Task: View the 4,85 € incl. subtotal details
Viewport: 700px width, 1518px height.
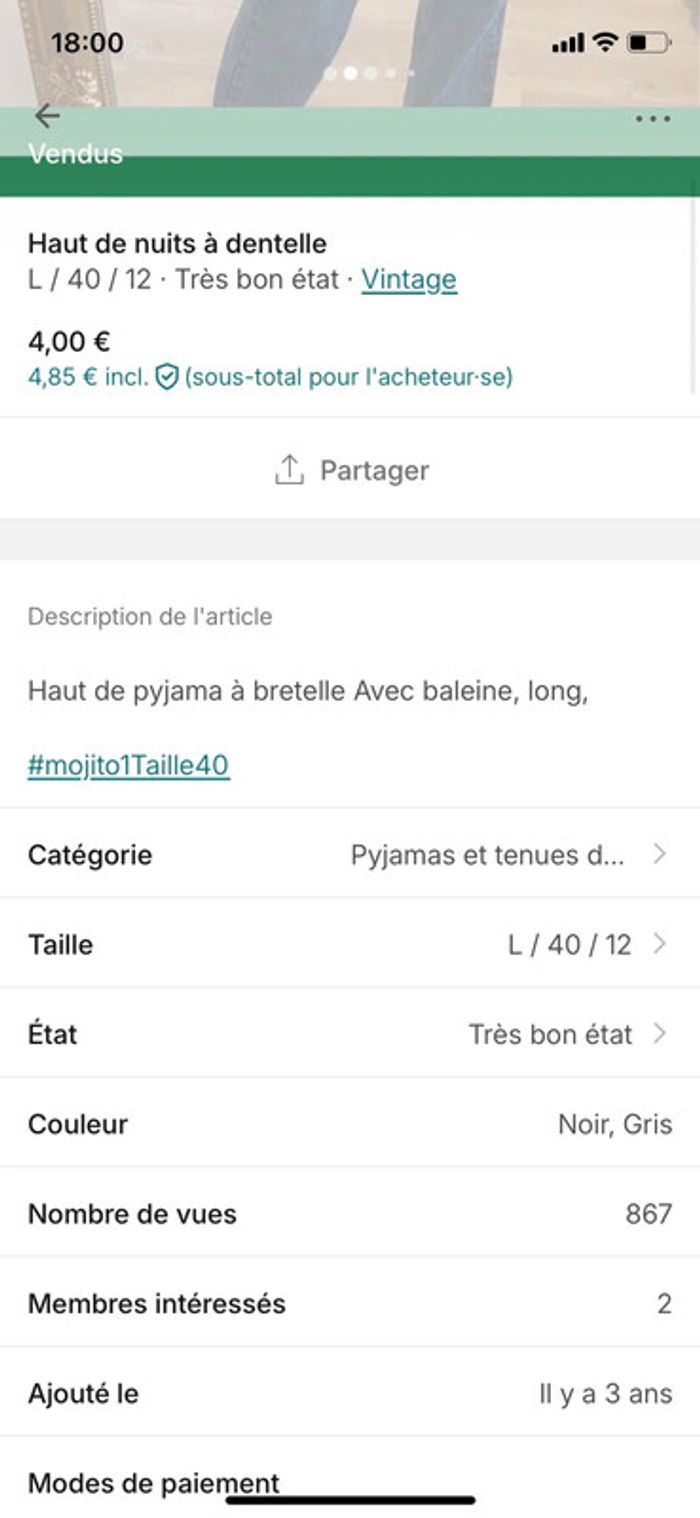Action: click(88, 378)
